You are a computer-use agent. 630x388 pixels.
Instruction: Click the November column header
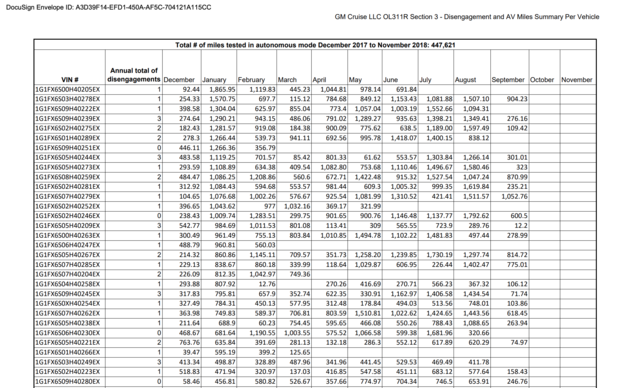[x=577, y=80]
